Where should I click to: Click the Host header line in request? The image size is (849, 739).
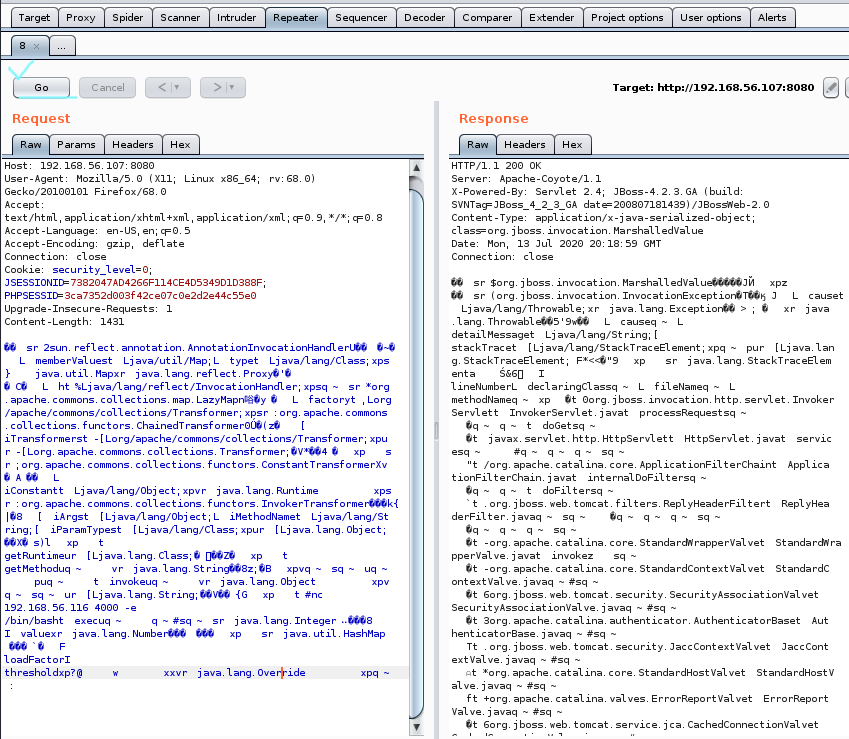79,166
